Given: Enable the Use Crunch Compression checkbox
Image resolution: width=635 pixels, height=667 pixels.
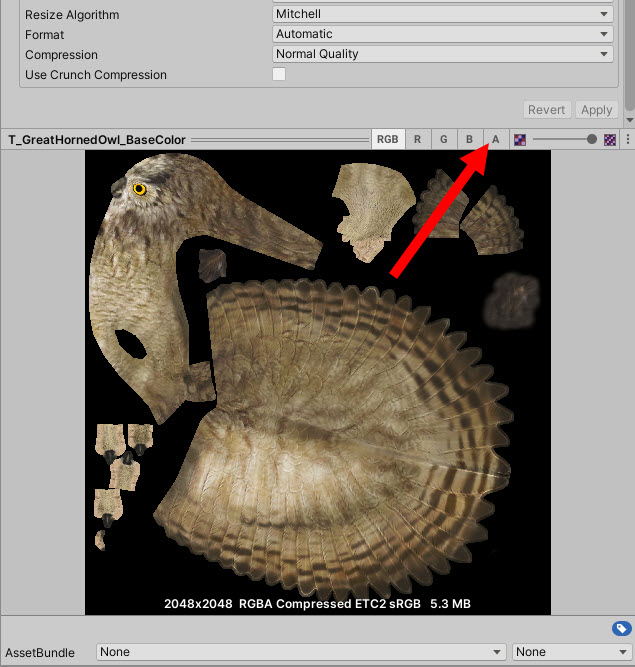Looking at the screenshot, I should click(x=279, y=74).
